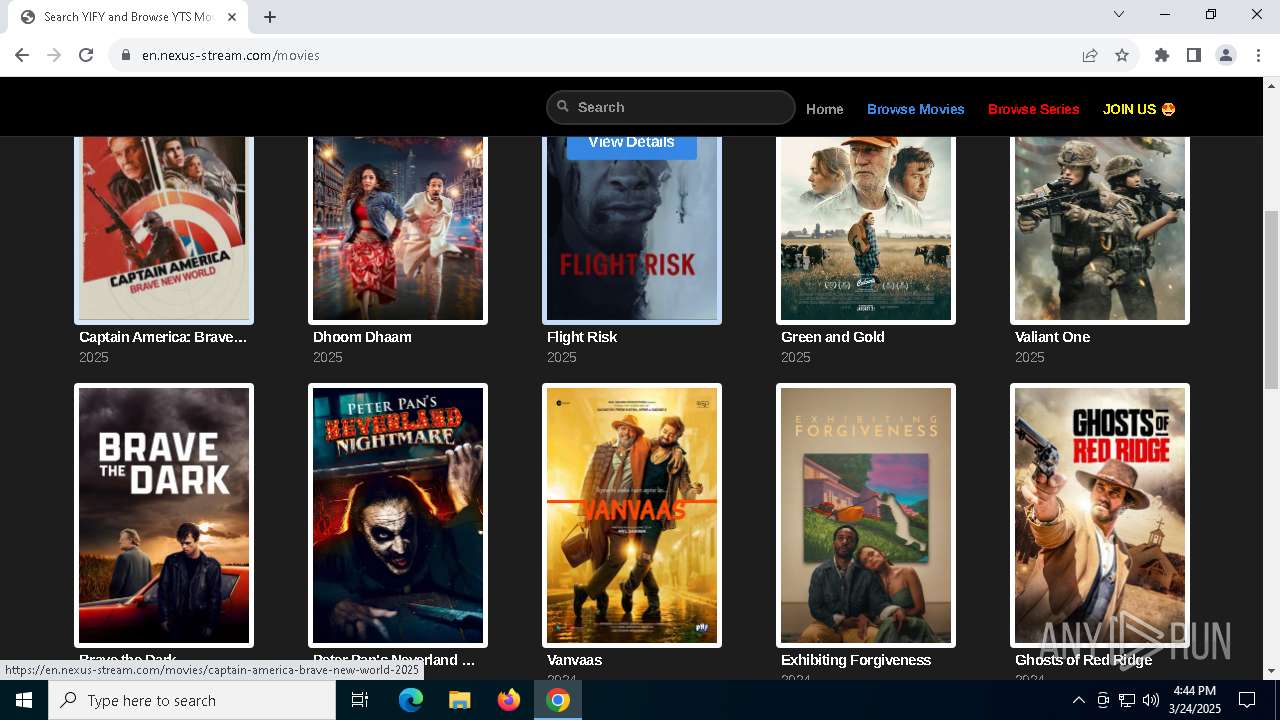1280x720 pixels.
Task: Click the Flight Risk title link
Action: 582,337
